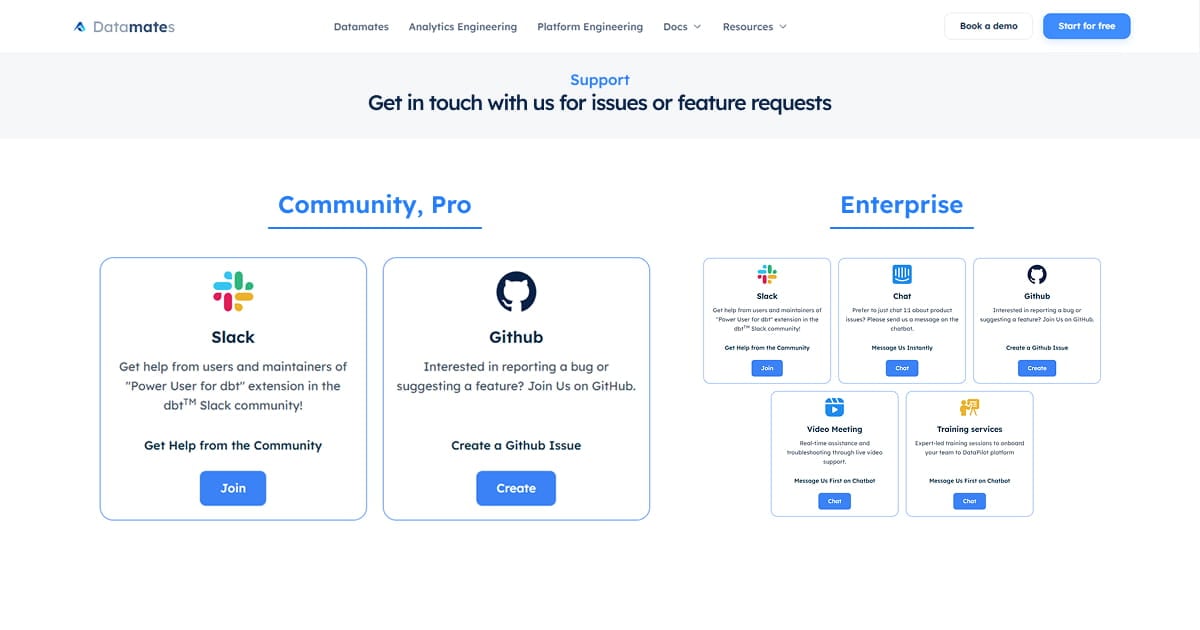Click the large 'Slack' card title
Image resolution: width=1200 pixels, height=630 pixels.
point(233,337)
